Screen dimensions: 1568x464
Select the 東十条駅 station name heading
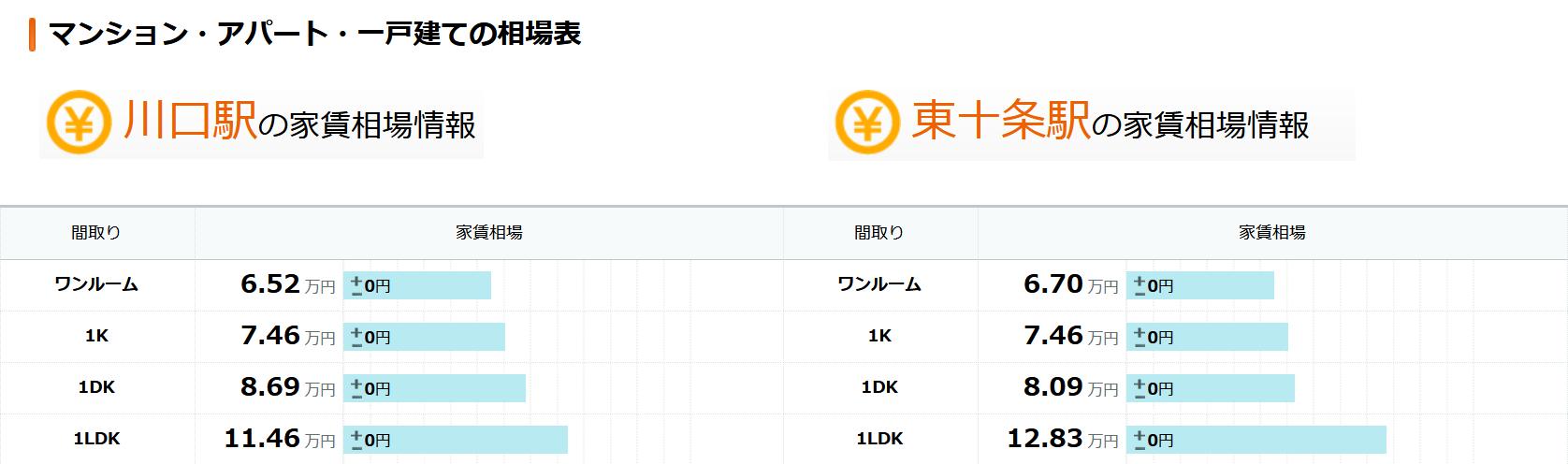pos(1000,123)
